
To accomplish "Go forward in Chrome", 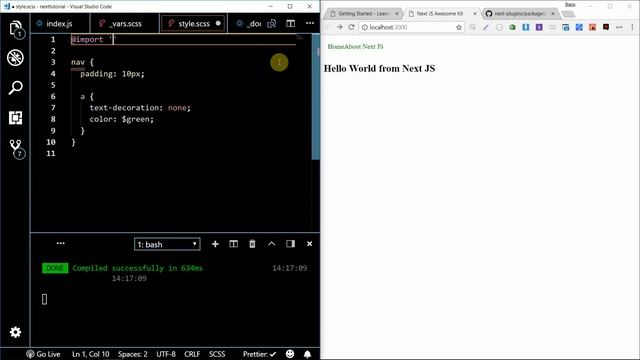I will tap(339, 27).
